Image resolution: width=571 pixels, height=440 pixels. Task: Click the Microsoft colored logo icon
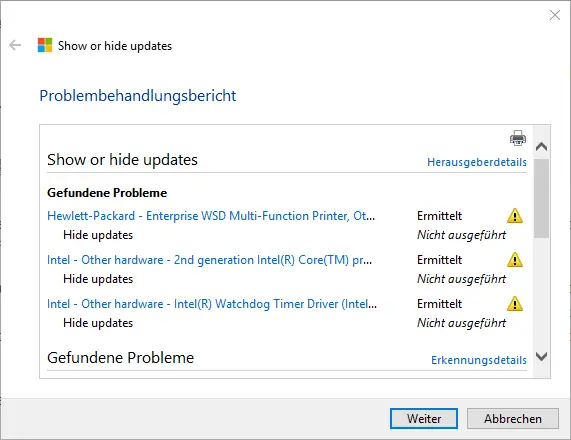pyautogui.click(x=45, y=45)
